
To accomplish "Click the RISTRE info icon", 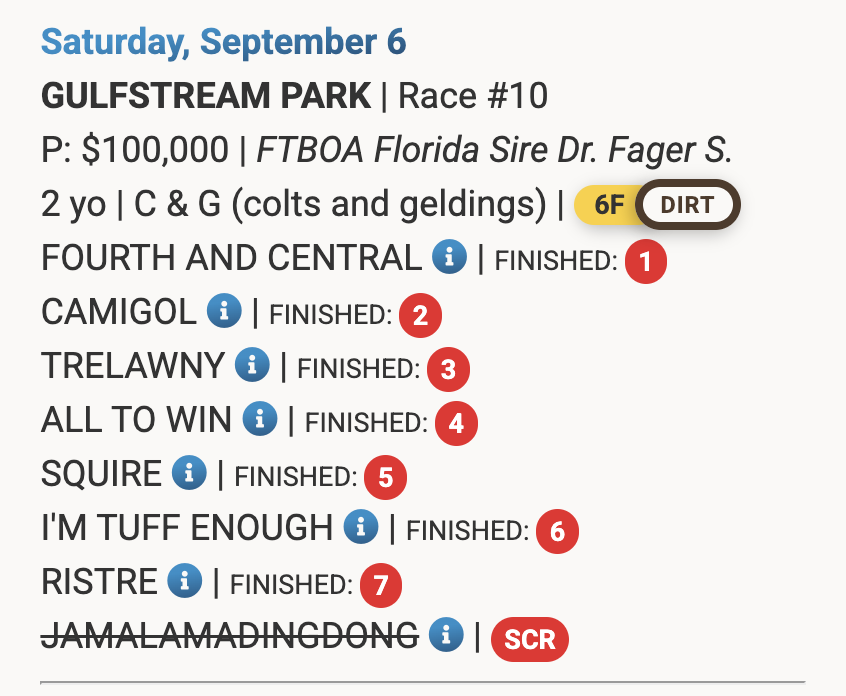I will 185,582.
